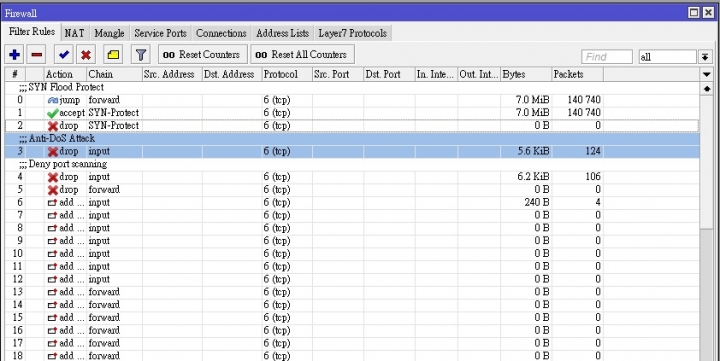Click the 'all' chain selector field

[668, 57]
